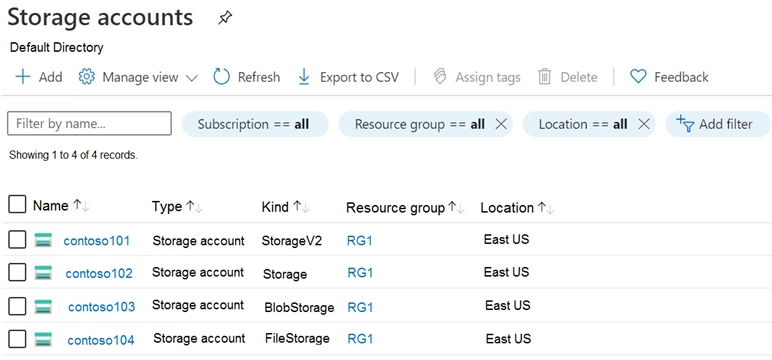Screen dimensions: 772x360
Task: Click the contoso104 storage account icon
Action: (43, 339)
